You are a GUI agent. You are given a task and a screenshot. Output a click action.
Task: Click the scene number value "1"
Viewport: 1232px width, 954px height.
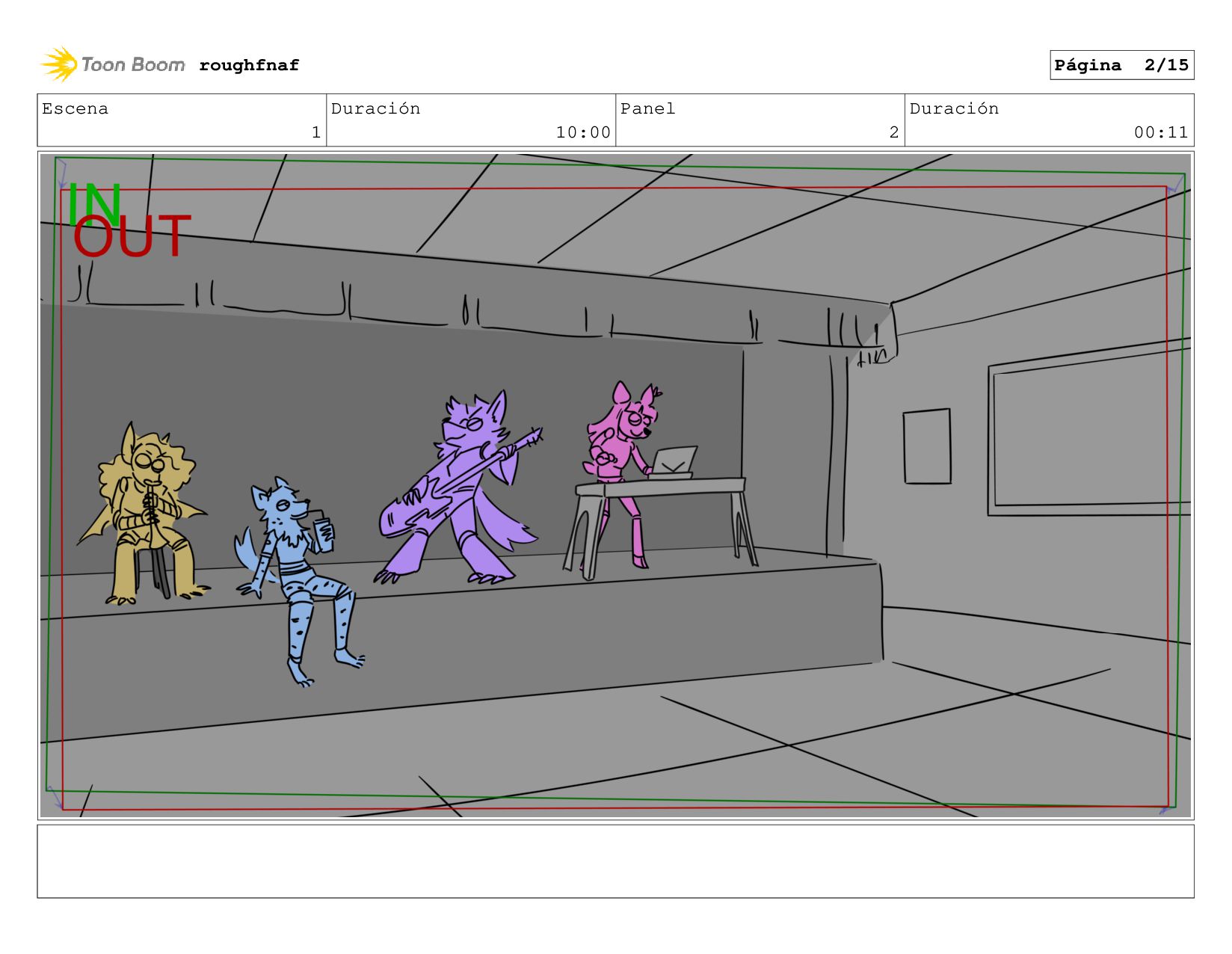[316, 132]
